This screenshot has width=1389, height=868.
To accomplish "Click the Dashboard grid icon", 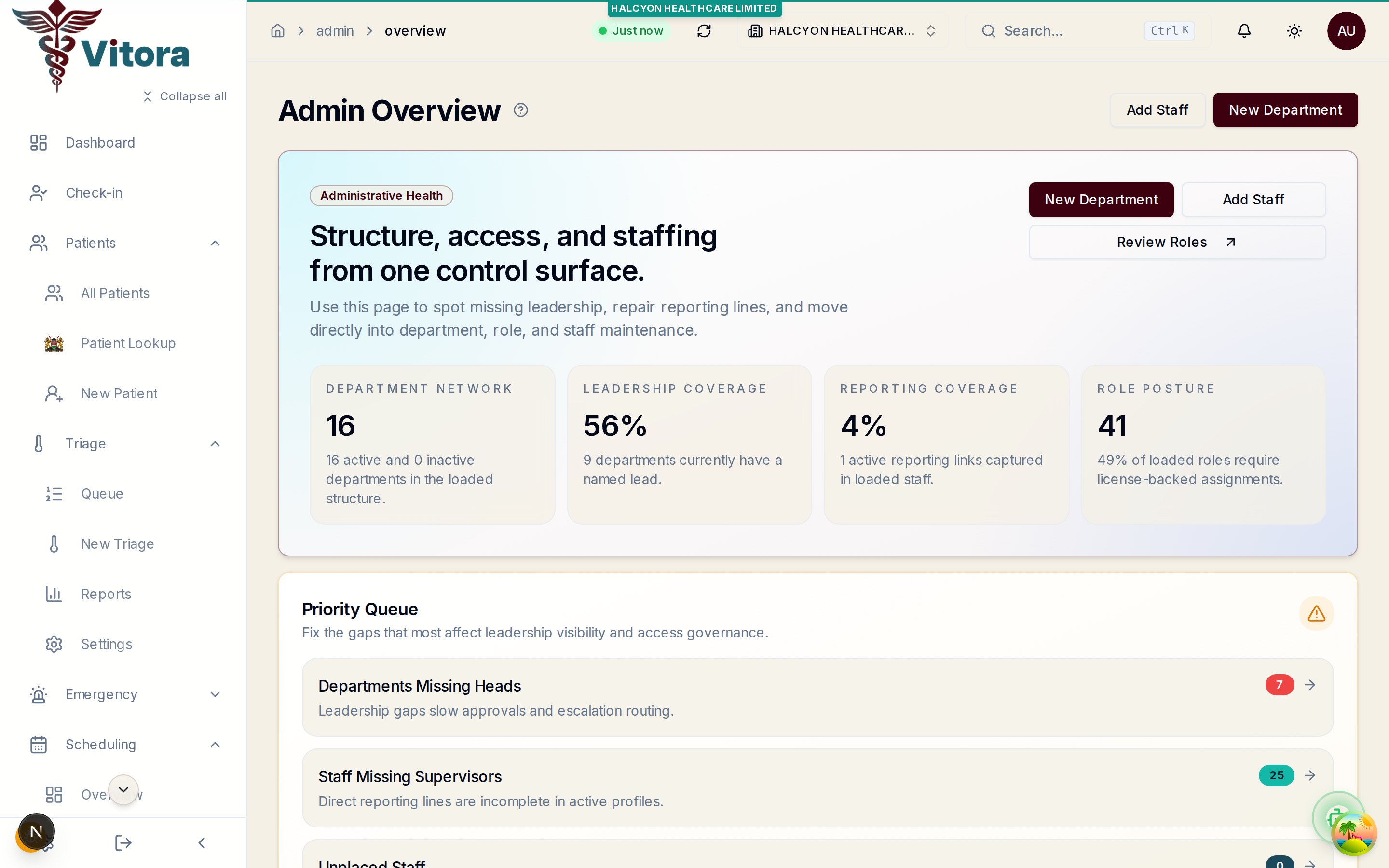I will coord(39,143).
